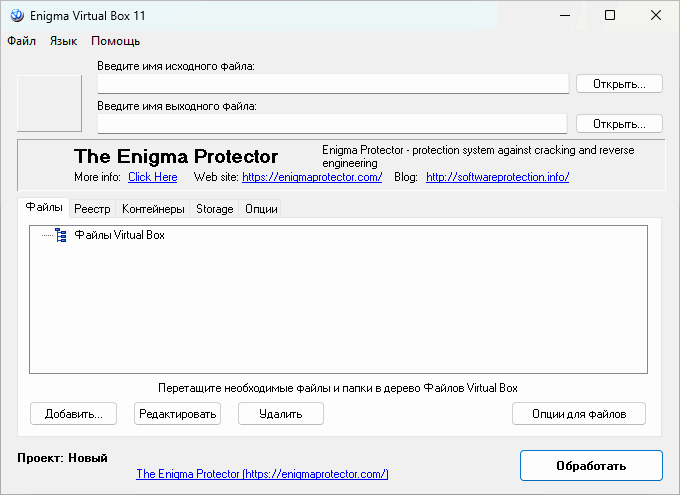Click the input file name field
This screenshot has height=495, width=680.
click(333, 84)
